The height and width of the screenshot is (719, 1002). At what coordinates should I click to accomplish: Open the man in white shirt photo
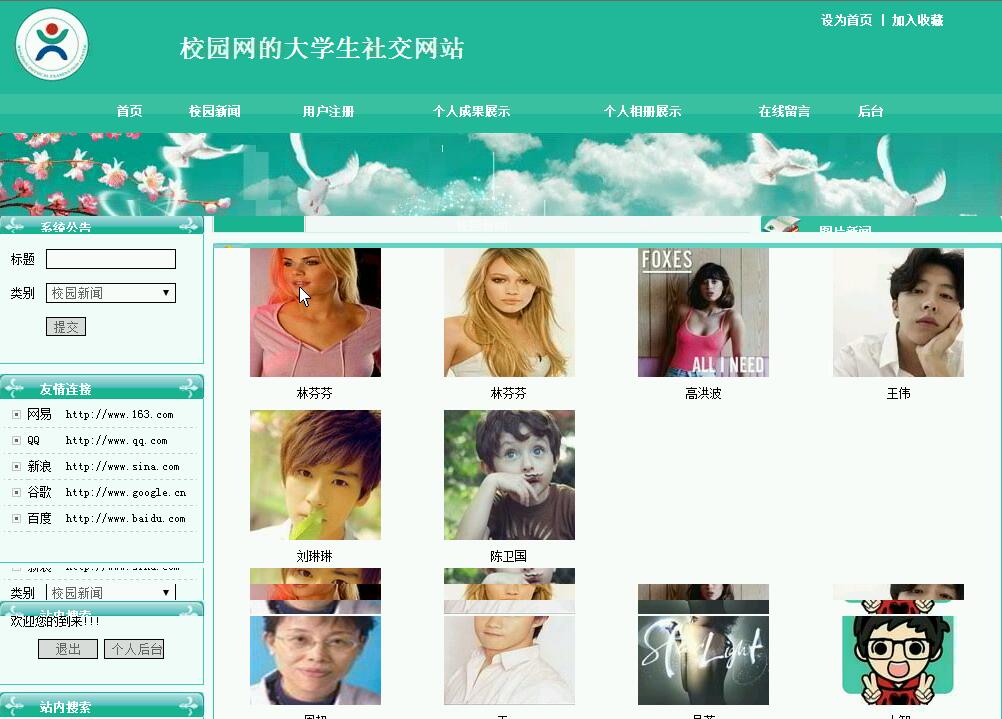coord(509,660)
